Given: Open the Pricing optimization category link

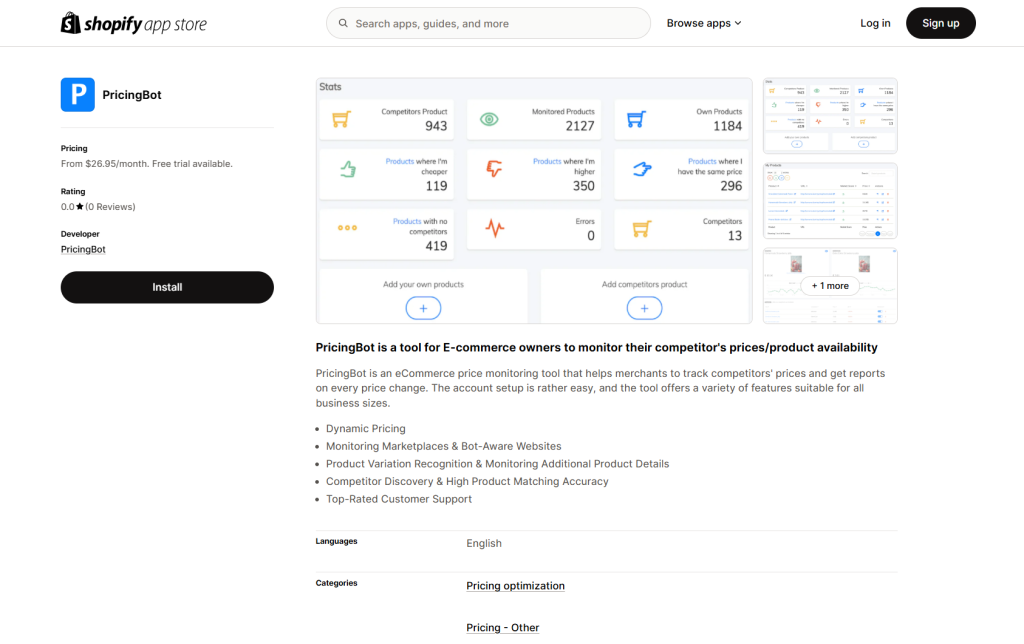Looking at the screenshot, I should [x=515, y=586].
